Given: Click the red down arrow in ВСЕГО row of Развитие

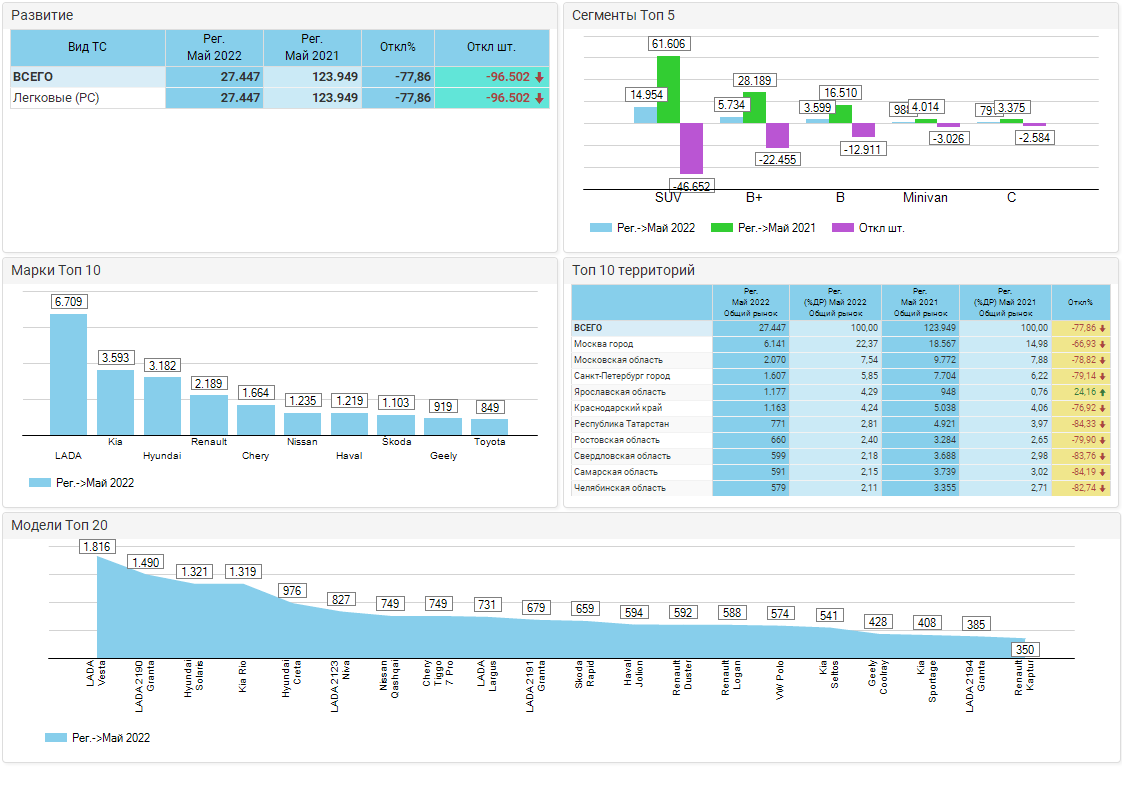Looking at the screenshot, I should [x=539, y=77].
